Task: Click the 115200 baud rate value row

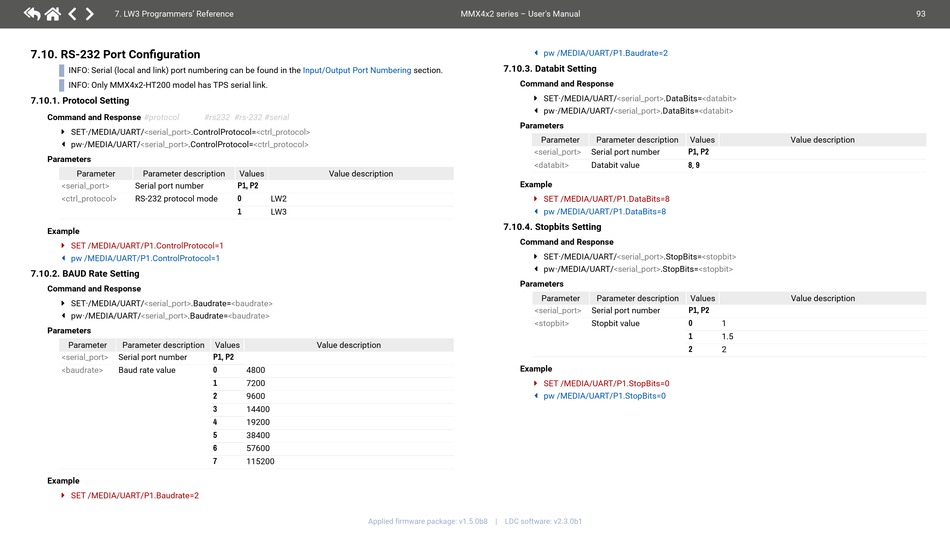Action: 260,462
